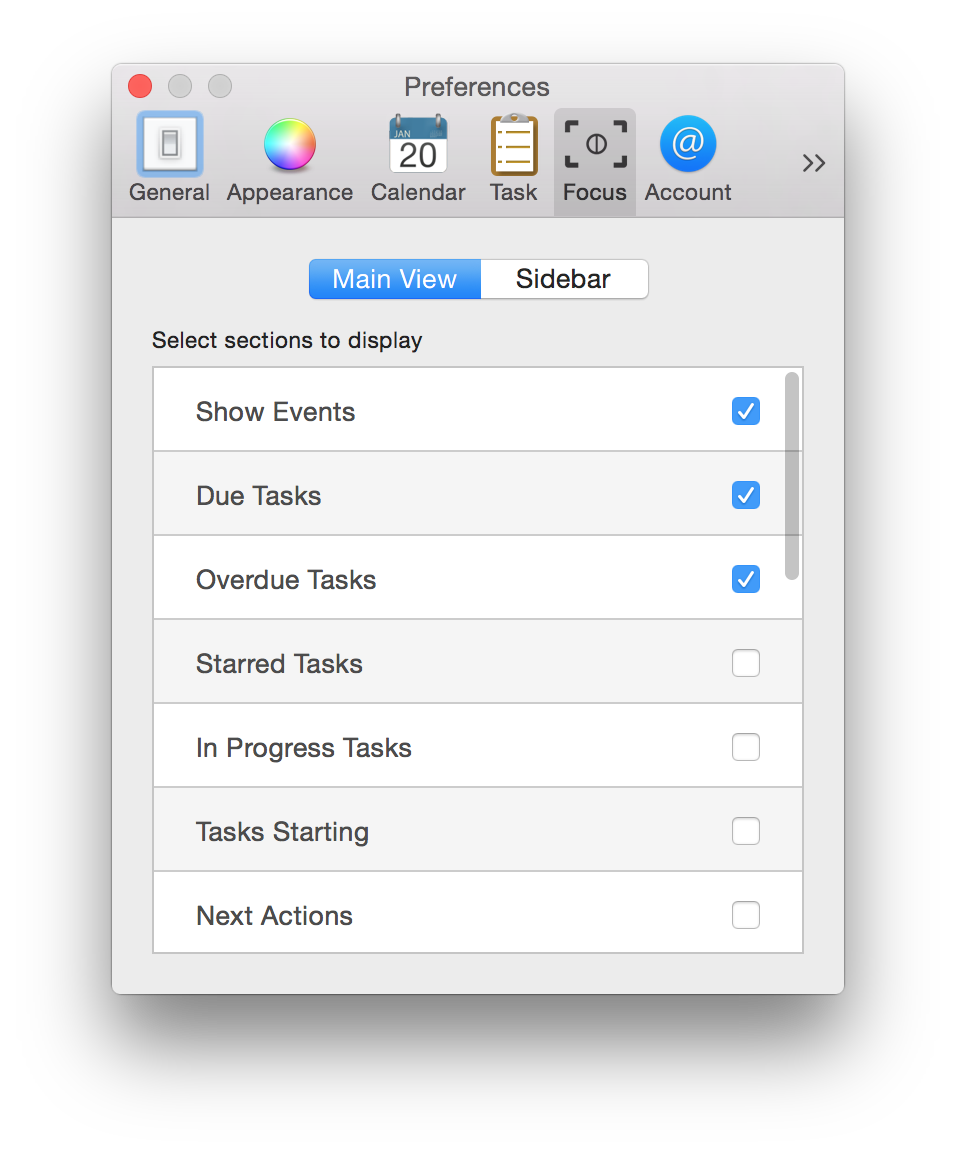Screen dimensions: 956x1154
Task: Turn off Overdue Tasks checkbox
Action: coord(746,579)
